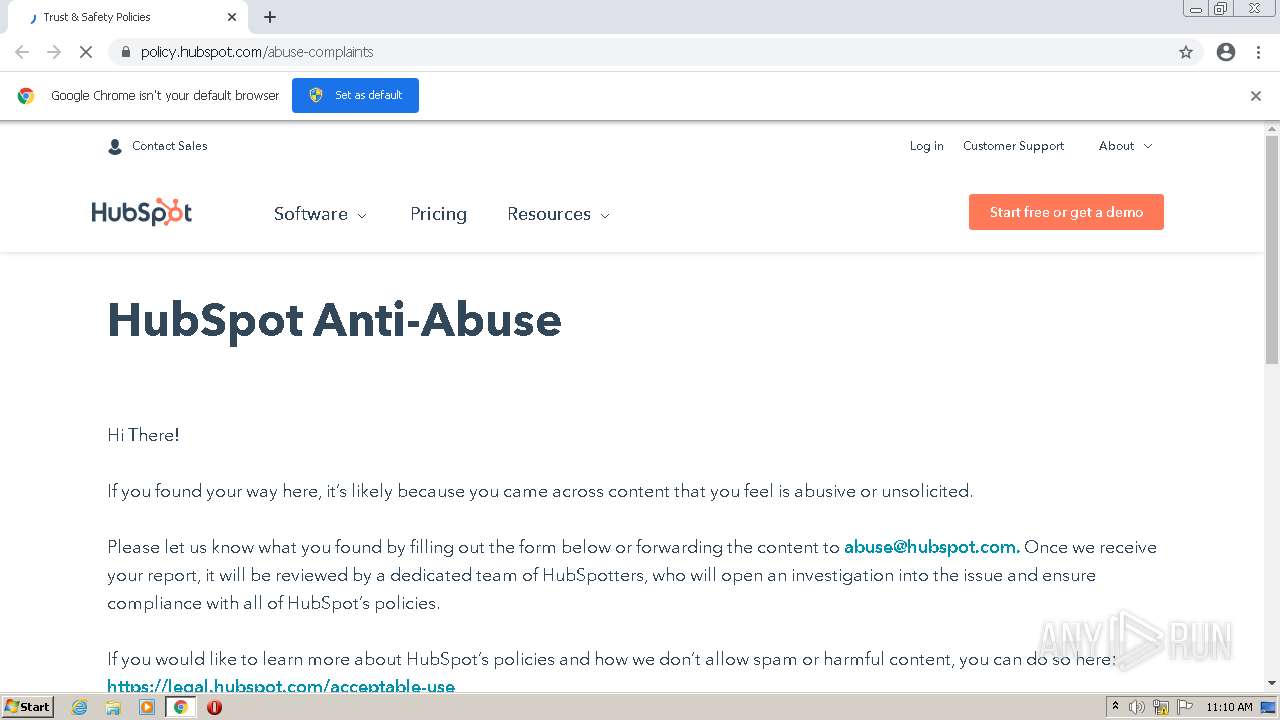
Task: Open the Chrome three-dot menu
Action: pos(1258,52)
